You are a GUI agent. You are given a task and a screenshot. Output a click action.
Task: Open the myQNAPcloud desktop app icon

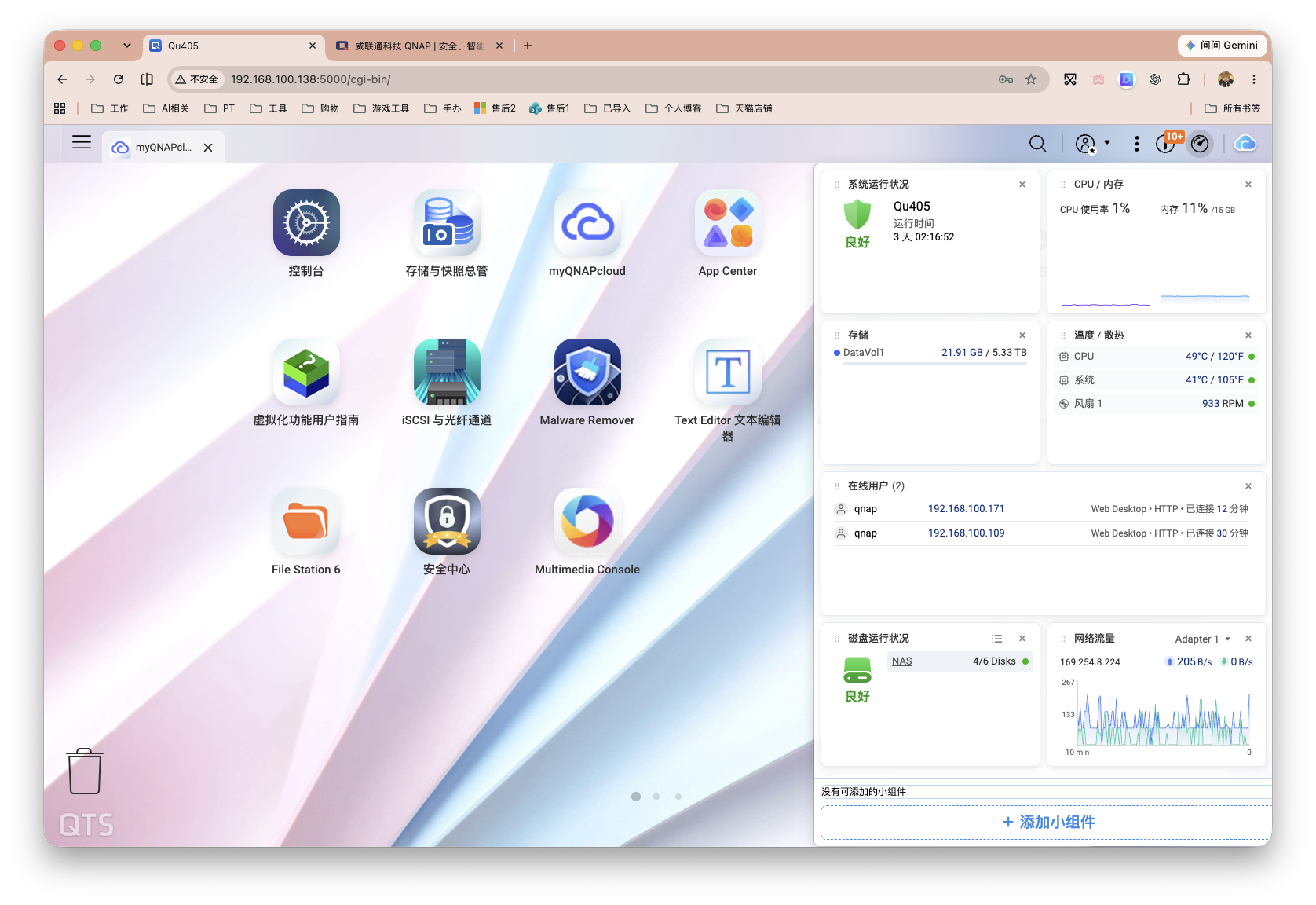pos(587,223)
